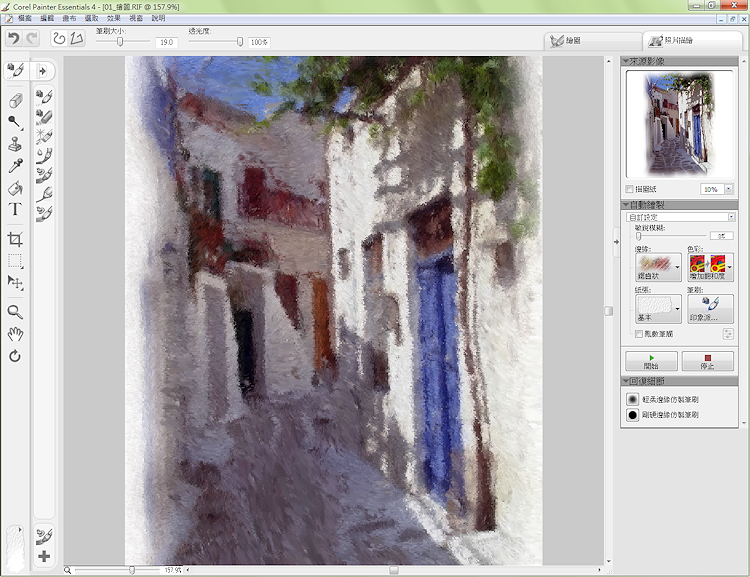Choose the second brush category icon
The width and height of the screenshot is (750, 577).
(44, 117)
